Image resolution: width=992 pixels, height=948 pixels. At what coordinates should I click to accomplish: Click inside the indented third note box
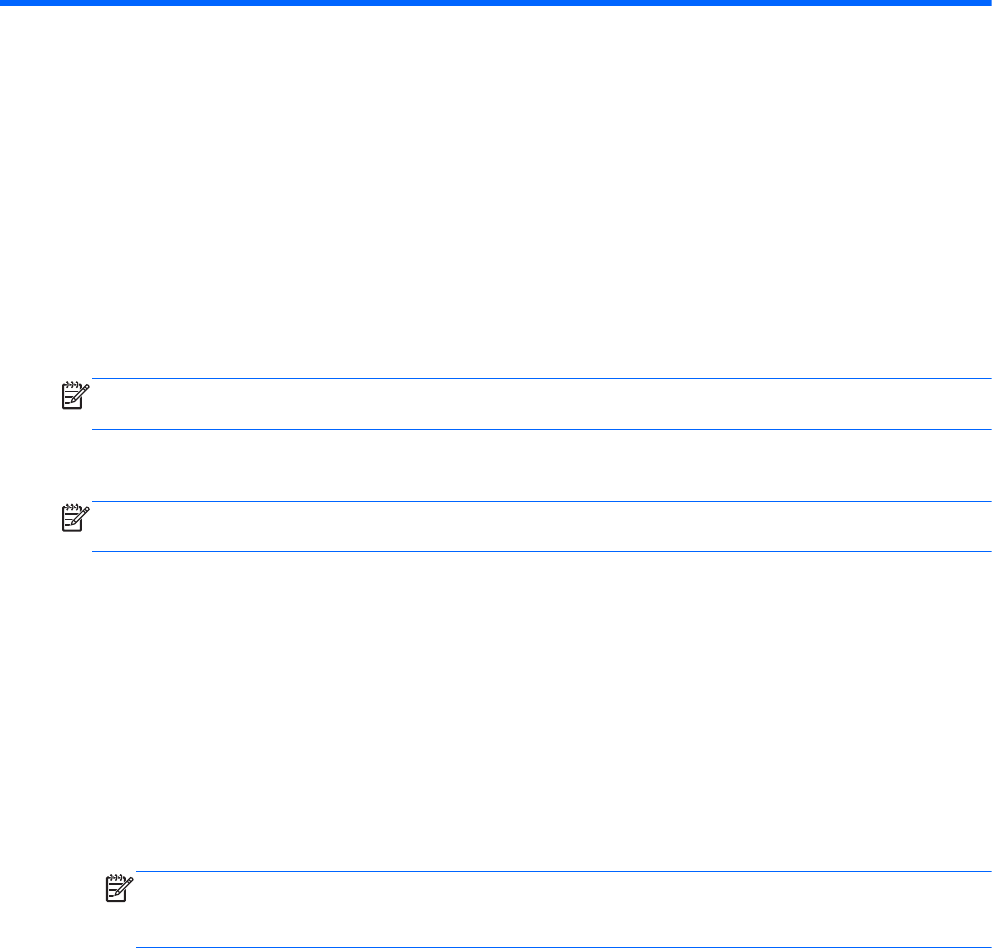pyautogui.click(x=560, y=910)
